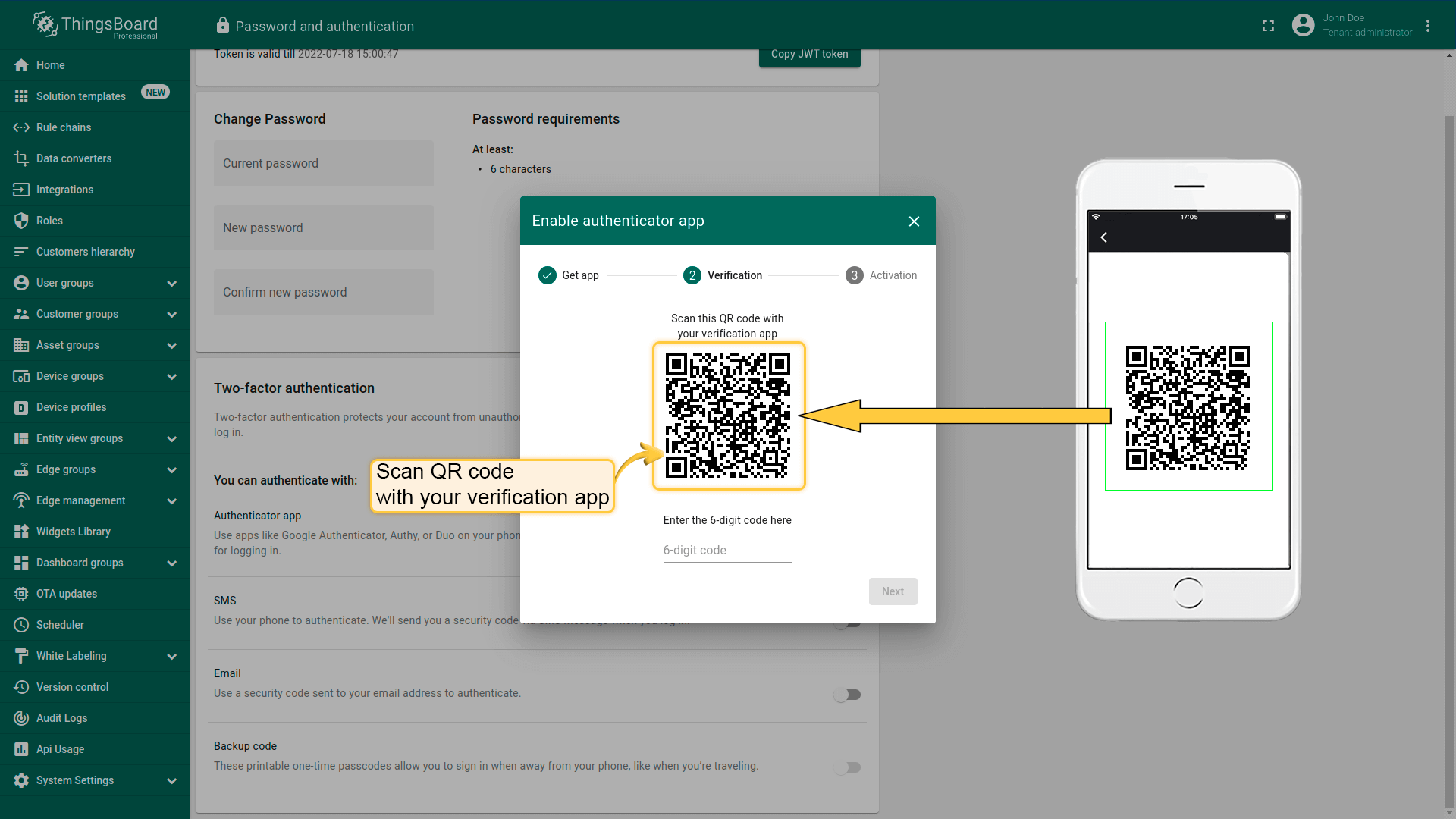Expand Dashboard groups chevron
This screenshot has width=1456, height=819.
coord(172,563)
